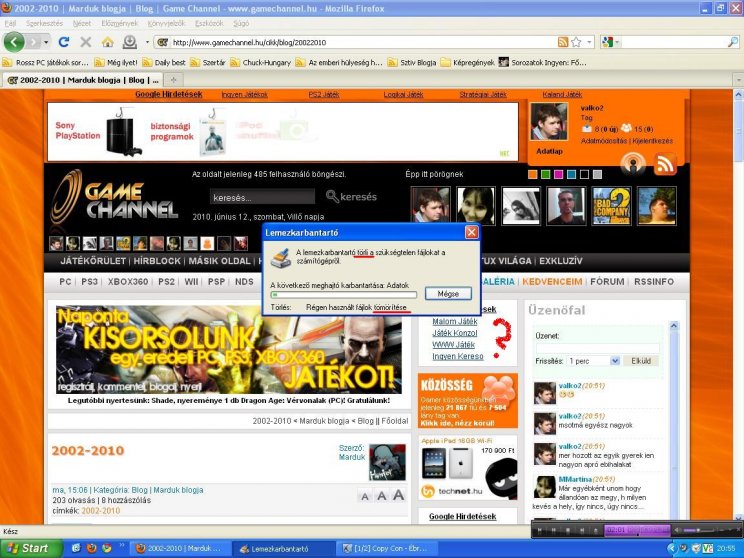Open the podcast icon beside the RSS icon

coord(633,164)
